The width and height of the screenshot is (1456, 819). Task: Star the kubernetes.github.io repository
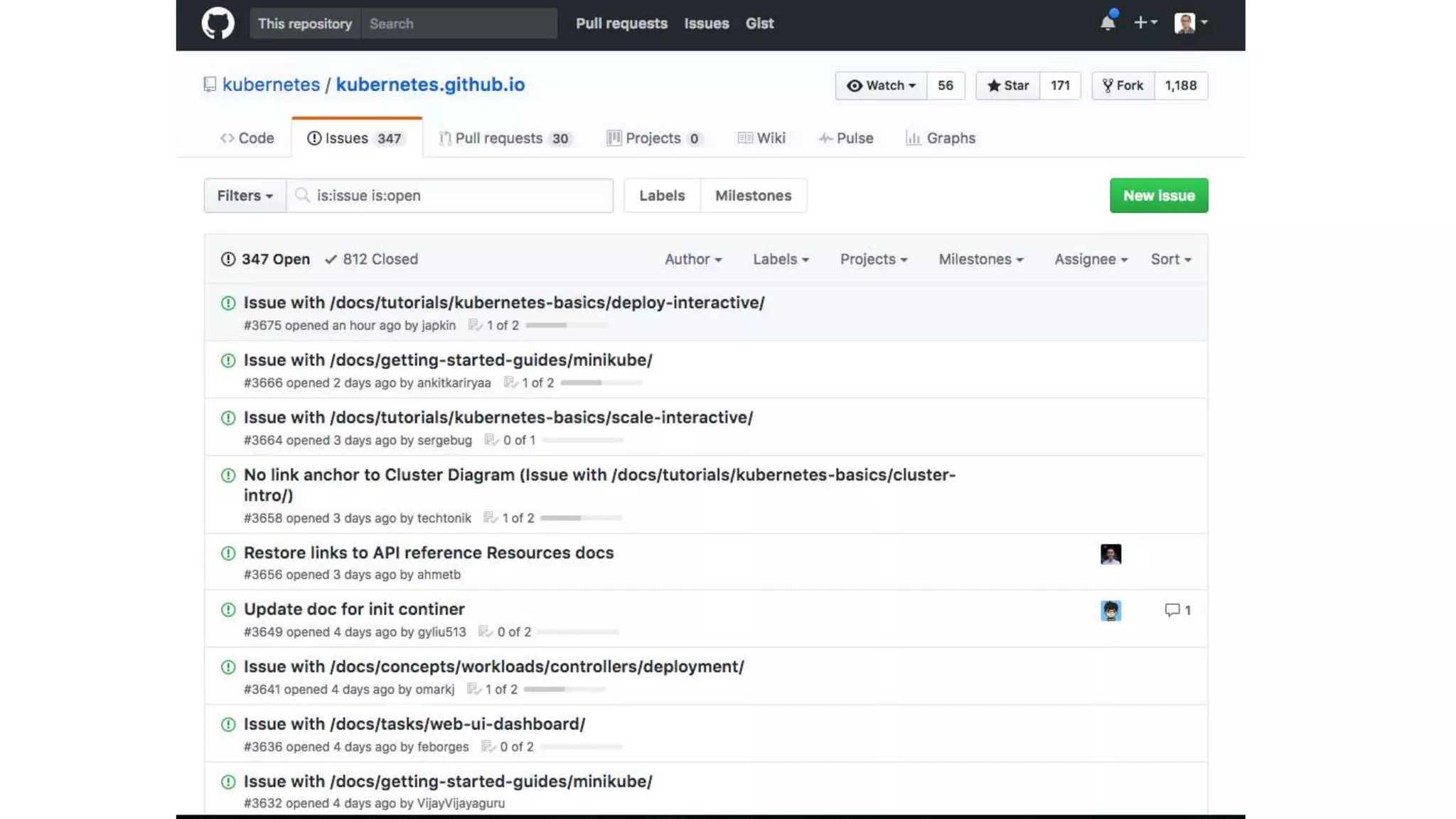tap(1007, 85)
